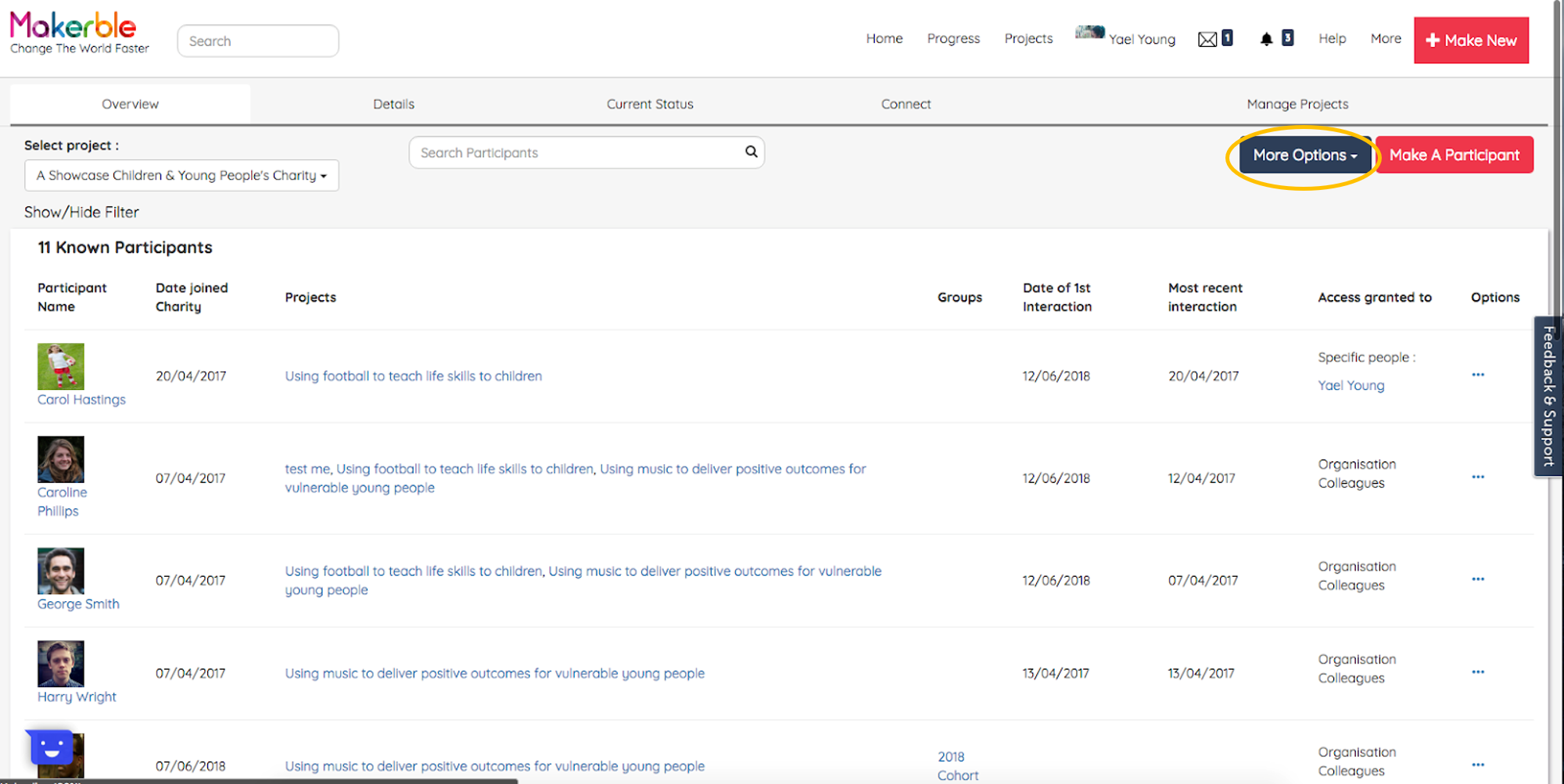Switch to the Current Status tab
This screenshot has height=784, width=1564.
(x=650, y=104)
